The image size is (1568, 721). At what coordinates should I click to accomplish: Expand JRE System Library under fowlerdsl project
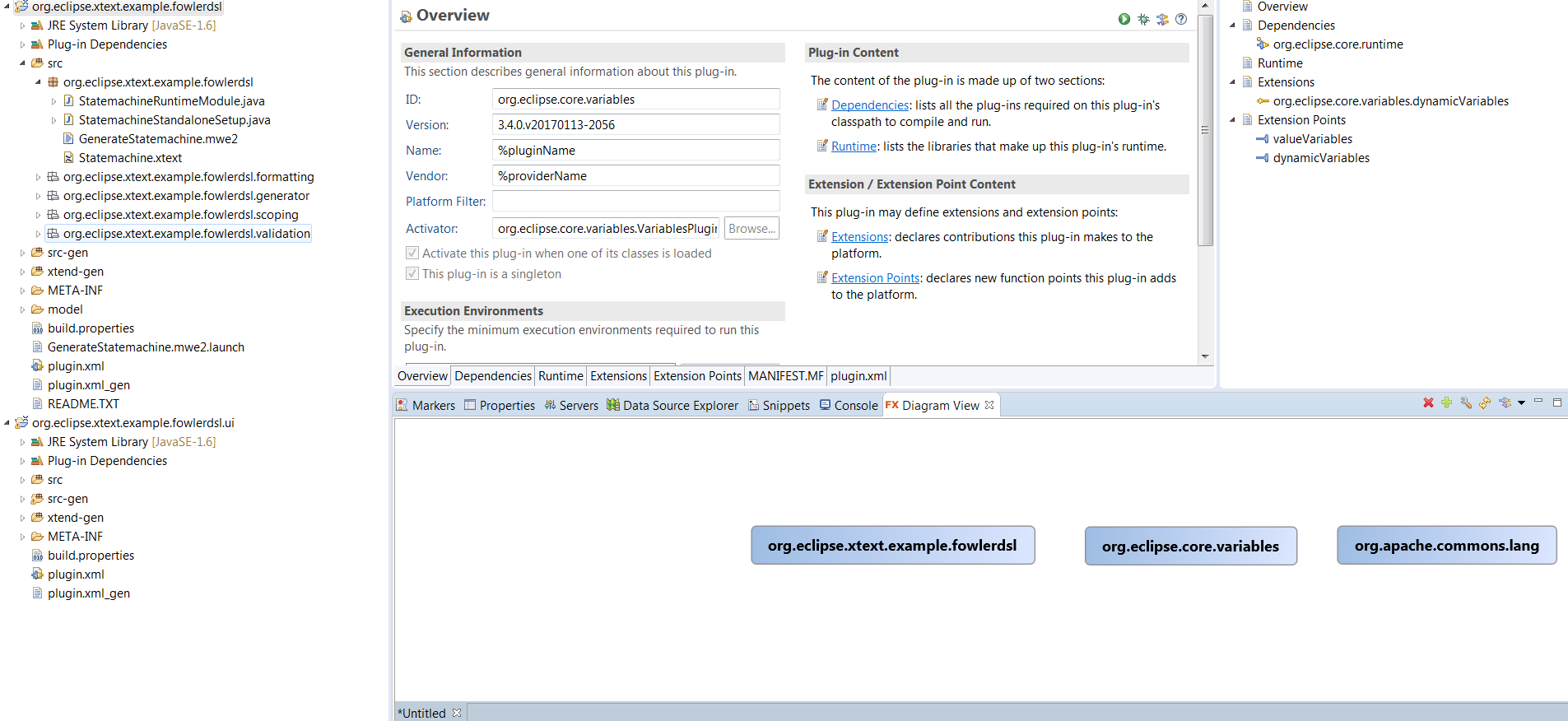pyautogui.click(x=22, y=26)
